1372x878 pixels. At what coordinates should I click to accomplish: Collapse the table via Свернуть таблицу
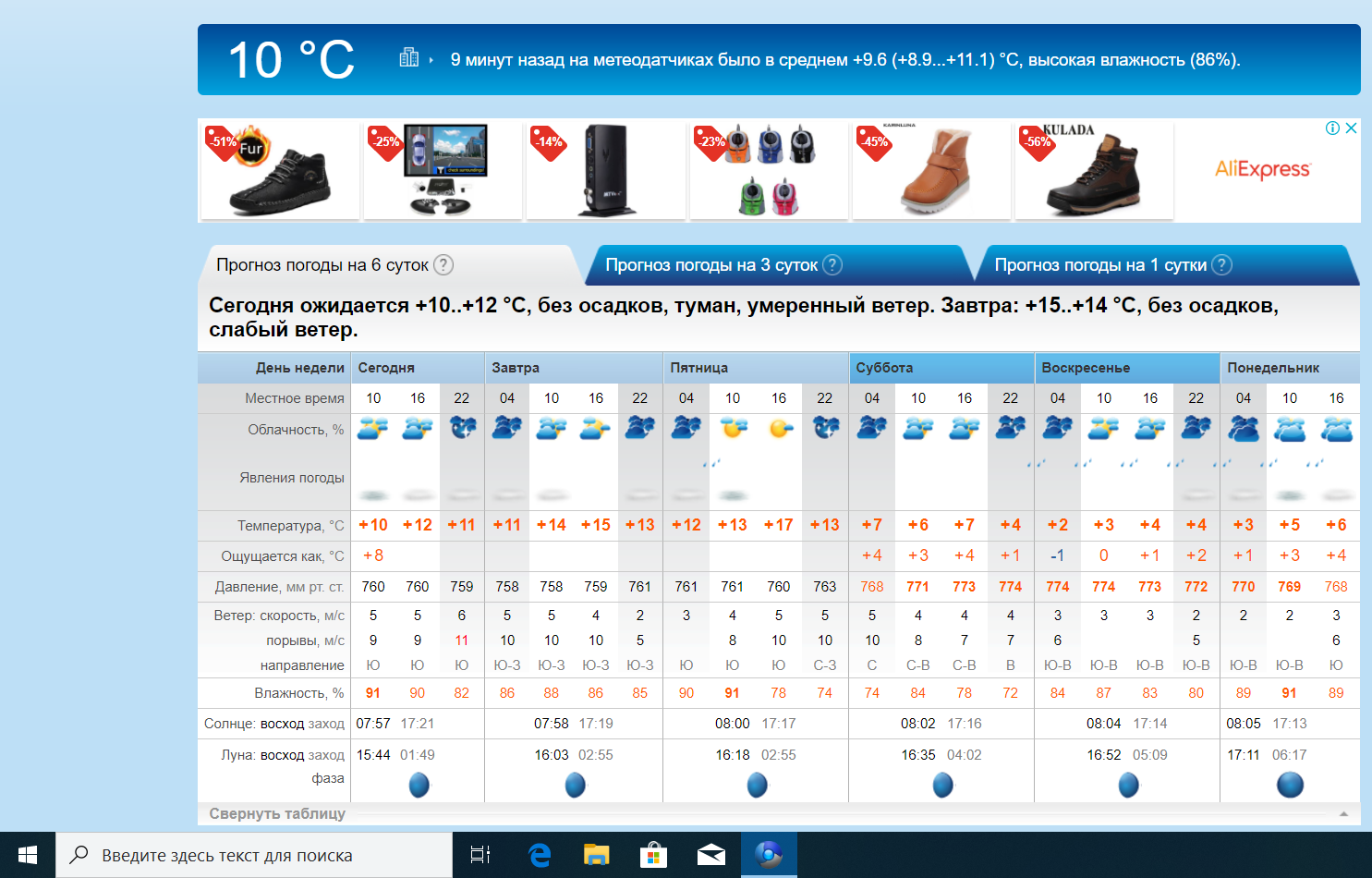[x=277, y=813]
